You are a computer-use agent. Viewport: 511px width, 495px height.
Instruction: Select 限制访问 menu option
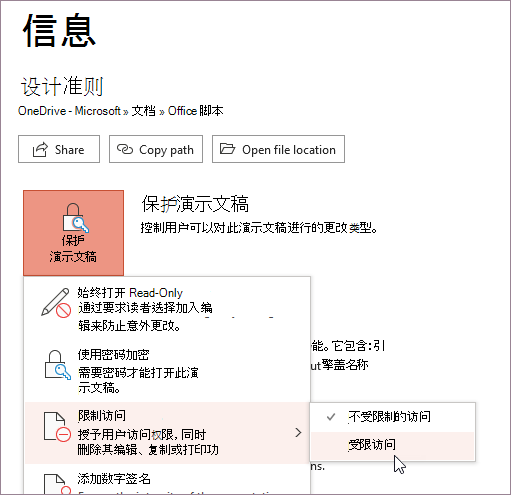[x=167, y=433]
